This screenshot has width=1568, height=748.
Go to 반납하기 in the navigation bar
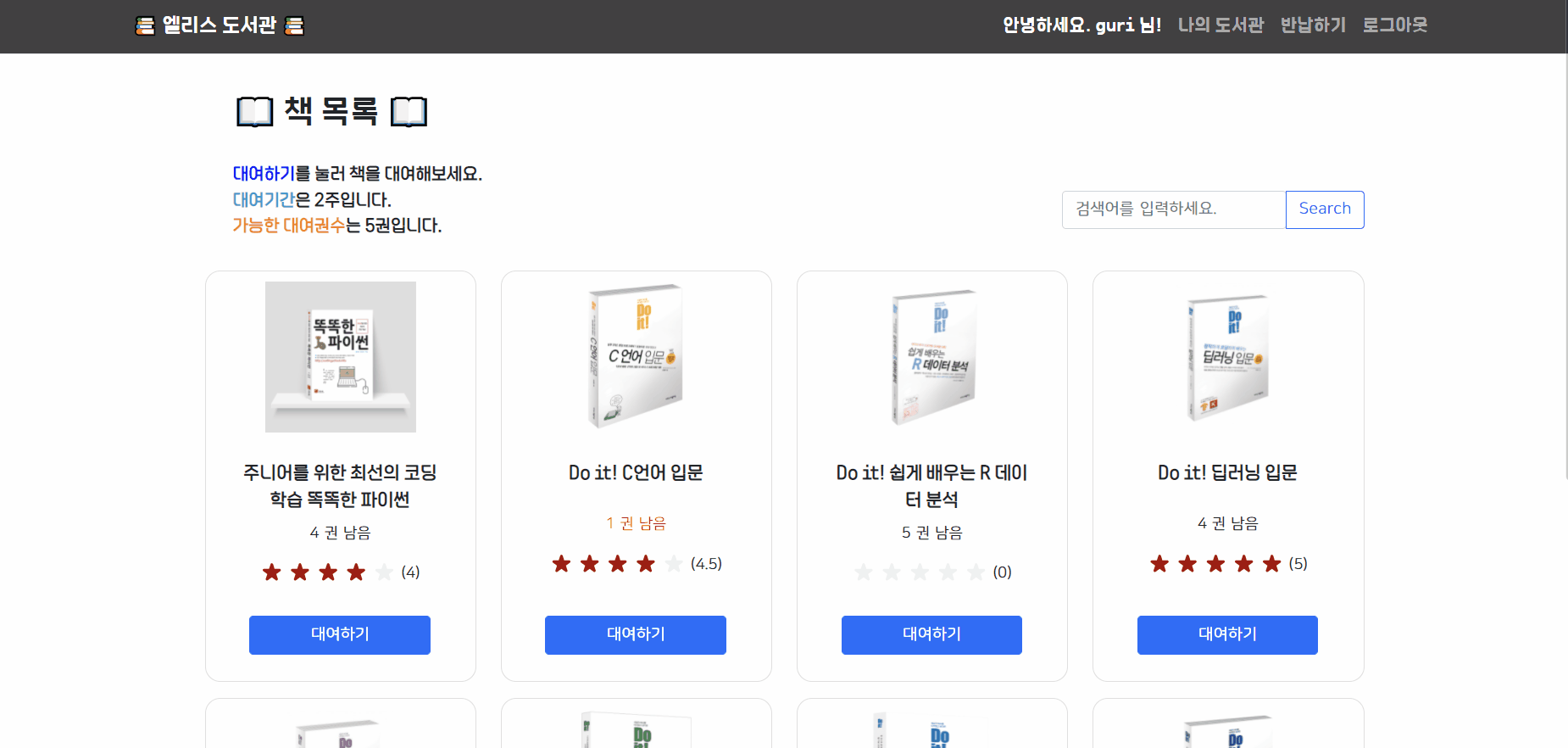[1313, 25]
